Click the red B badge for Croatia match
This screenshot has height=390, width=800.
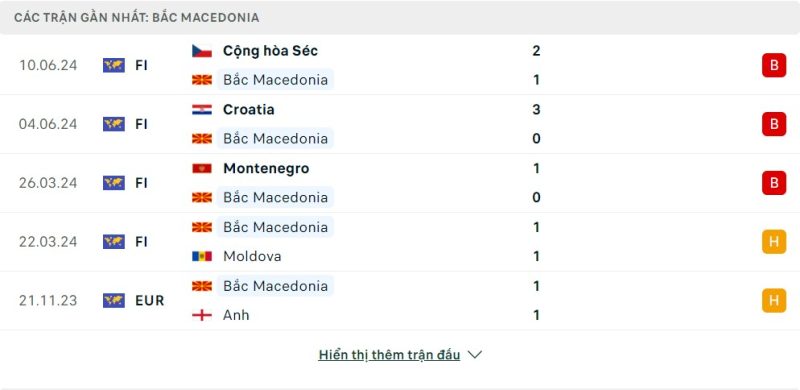[774, 124]
